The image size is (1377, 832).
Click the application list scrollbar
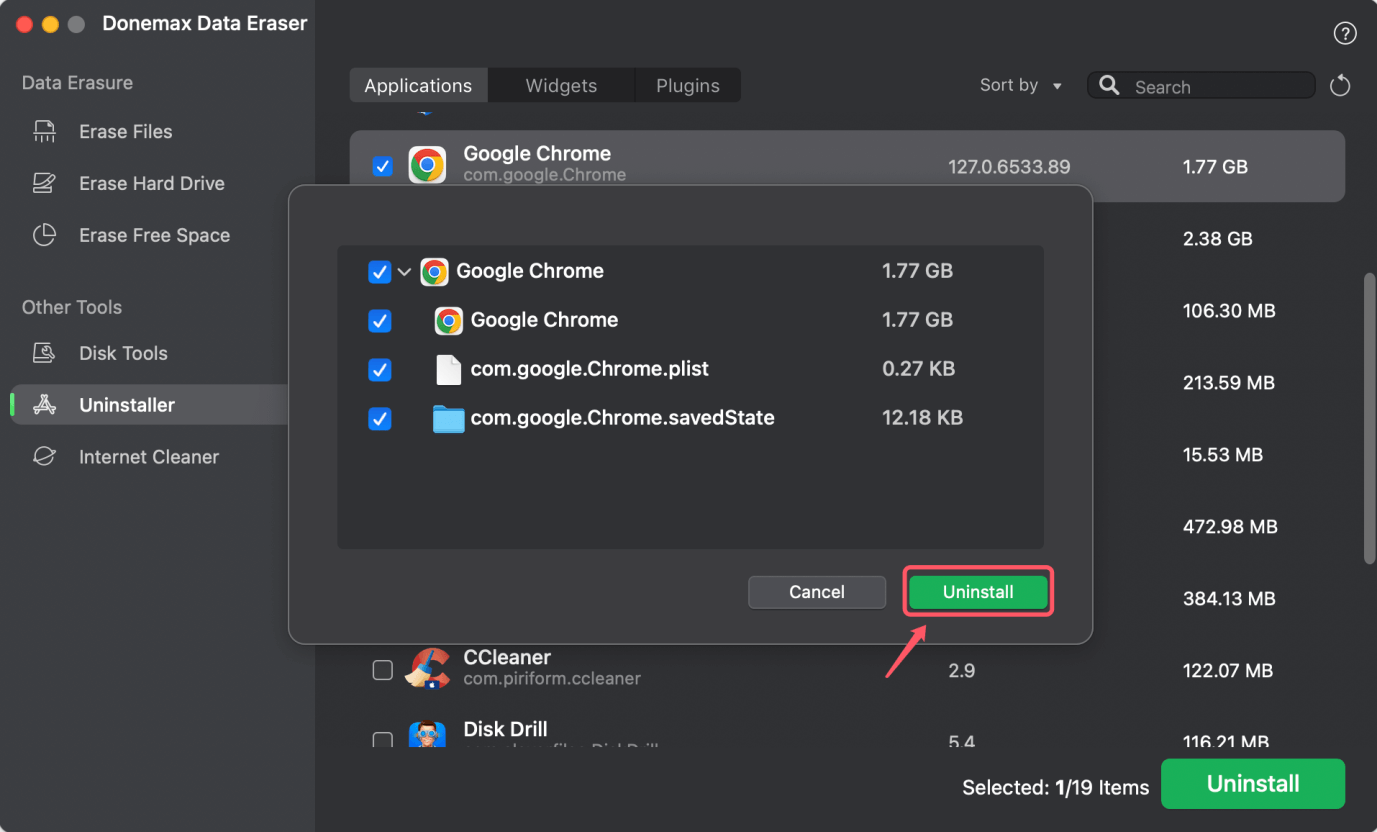1369,420
